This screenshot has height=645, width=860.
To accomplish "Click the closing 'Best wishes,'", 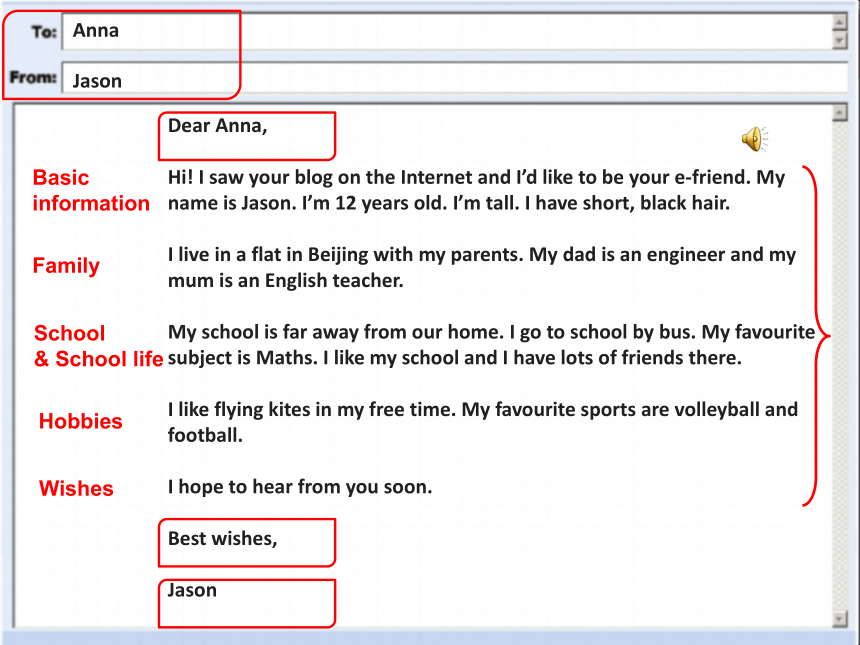I will tap(223, 539).
